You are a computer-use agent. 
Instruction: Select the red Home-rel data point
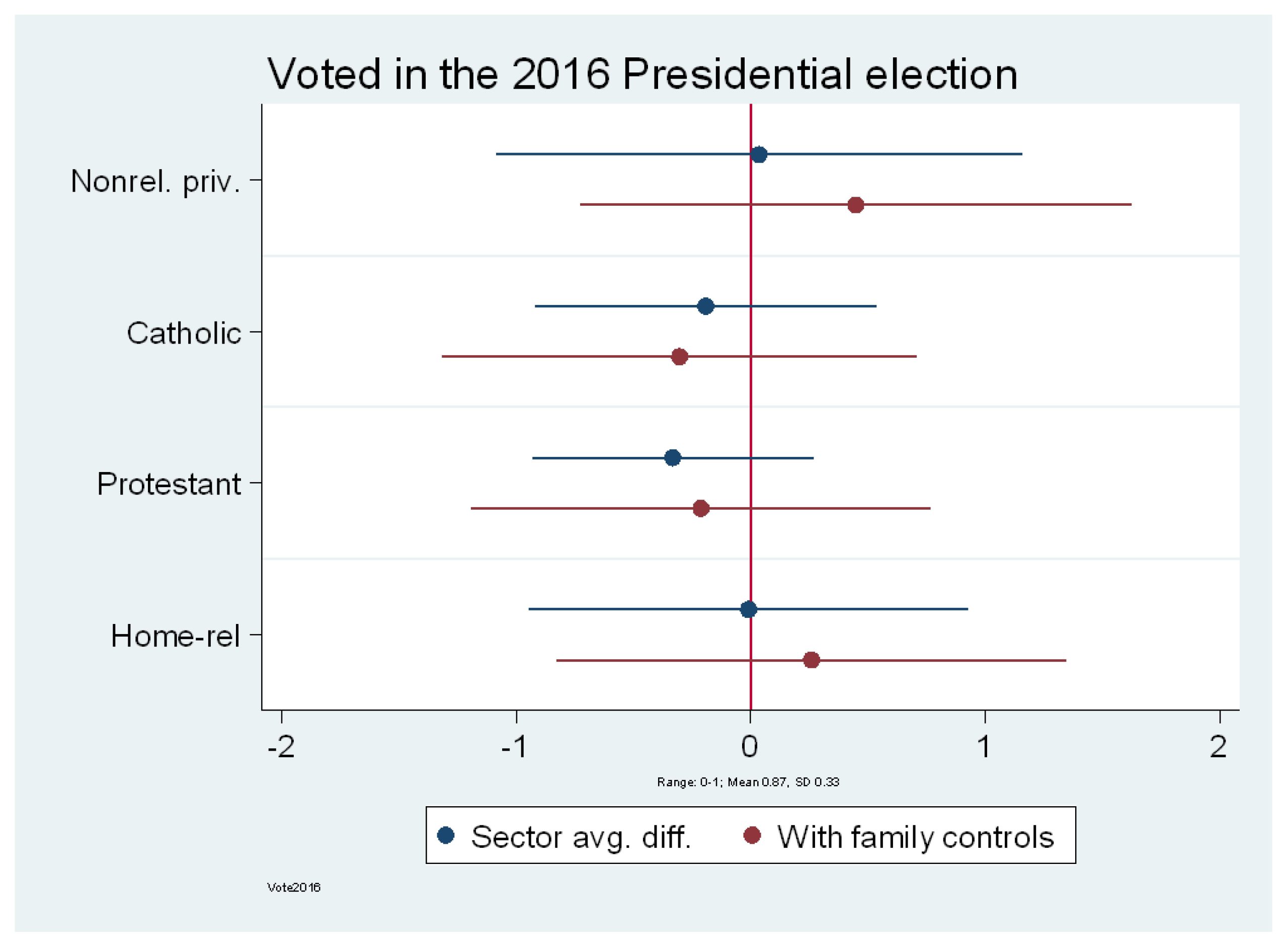(x=811, y=660)
